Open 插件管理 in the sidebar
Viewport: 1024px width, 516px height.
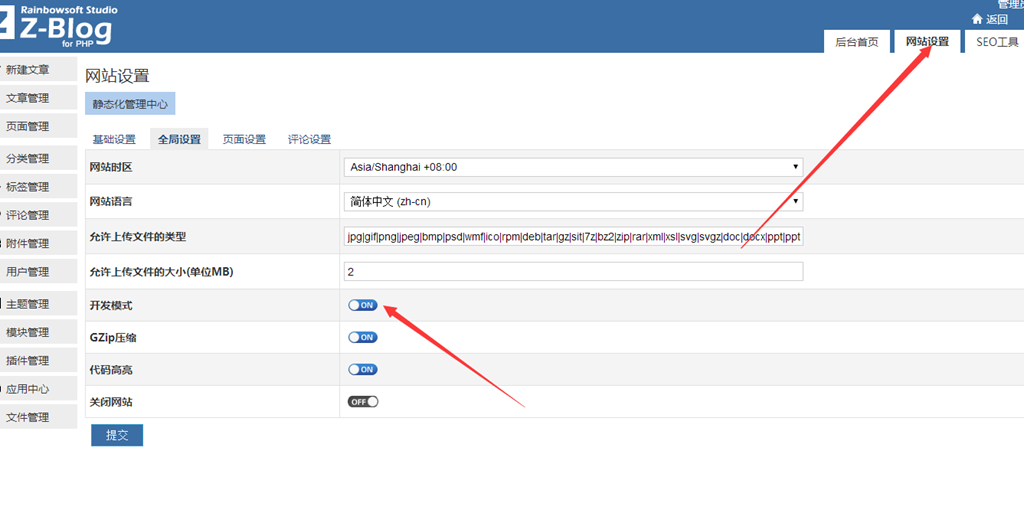[x=28, y=360]
